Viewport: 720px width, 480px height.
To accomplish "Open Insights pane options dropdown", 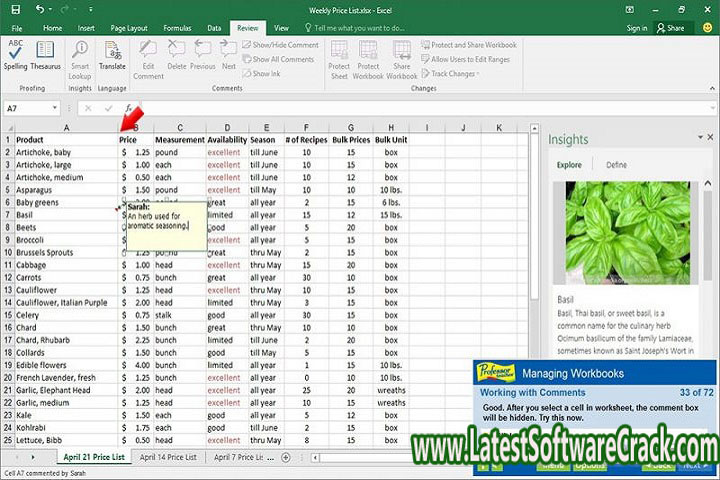I will [700, 137].
